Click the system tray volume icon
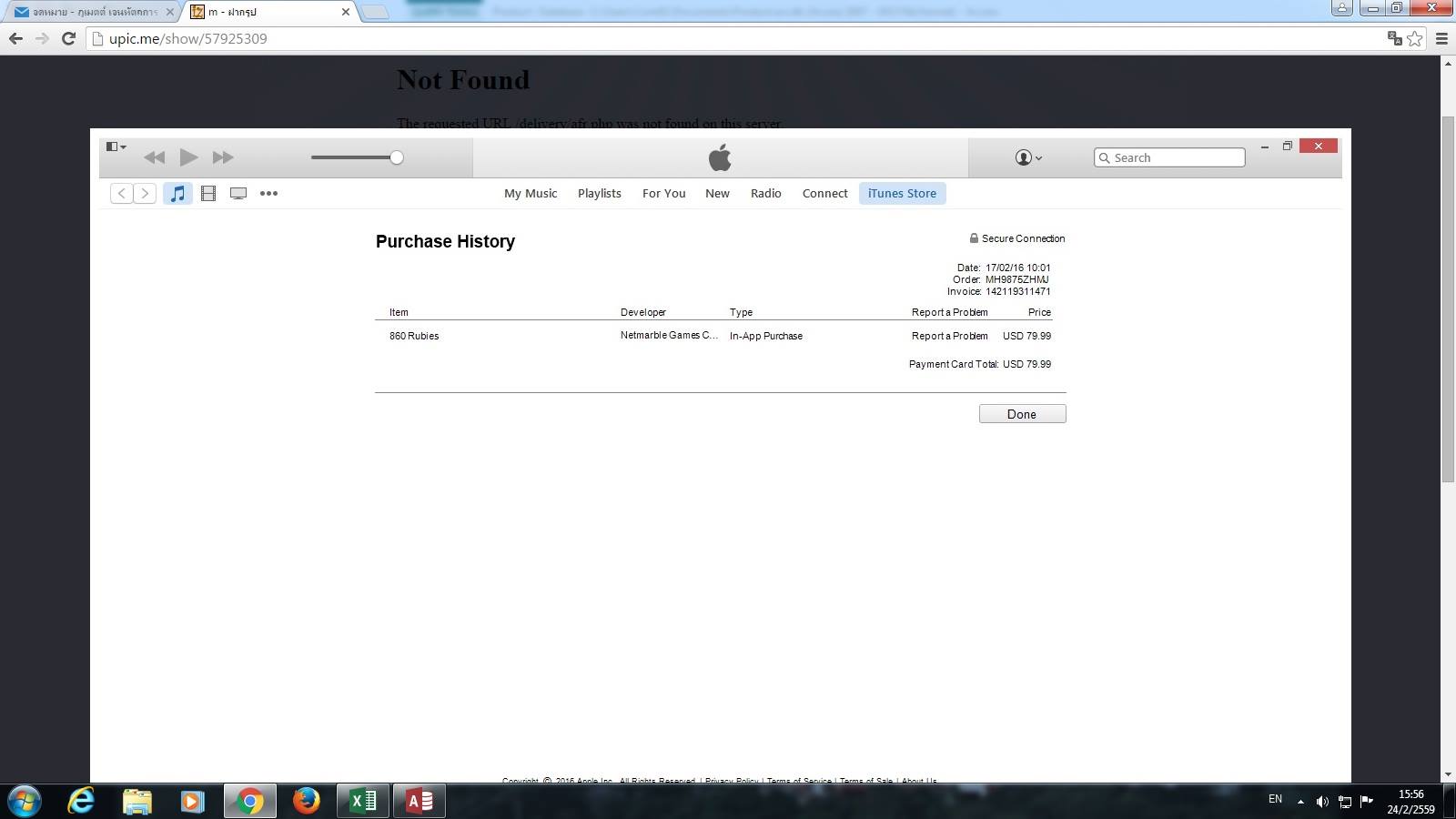 pos(1322,802)
